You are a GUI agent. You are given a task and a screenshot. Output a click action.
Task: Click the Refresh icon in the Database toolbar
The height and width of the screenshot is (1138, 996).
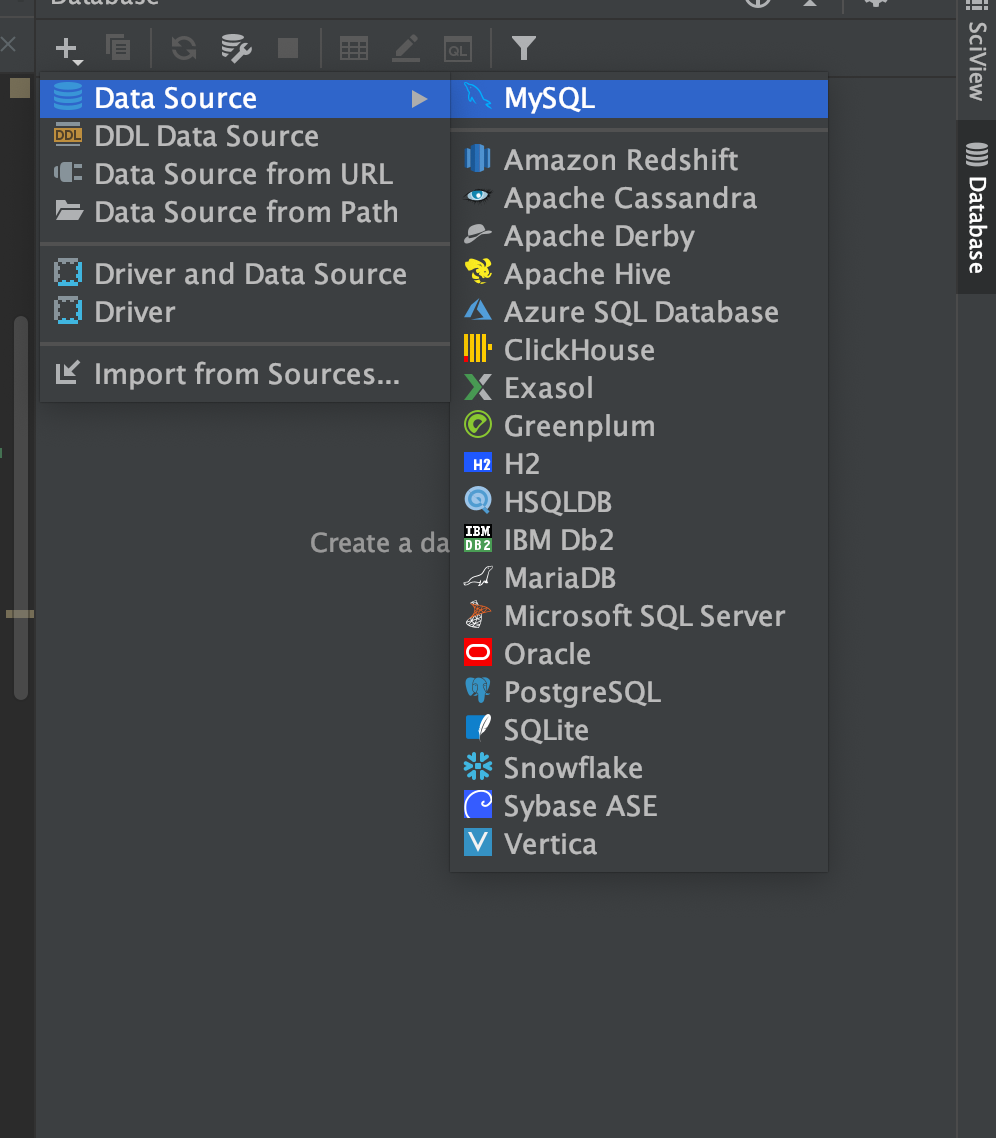(x=184, y=47)
